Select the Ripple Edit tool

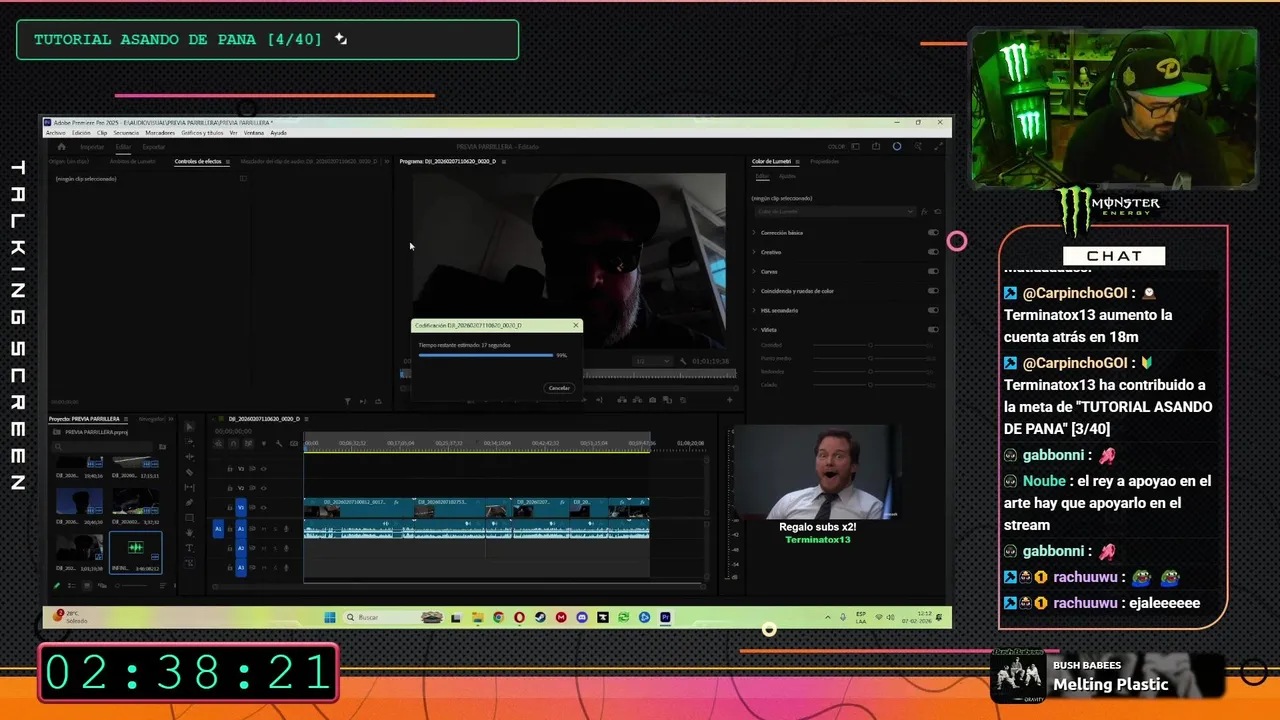click(190, 457)
